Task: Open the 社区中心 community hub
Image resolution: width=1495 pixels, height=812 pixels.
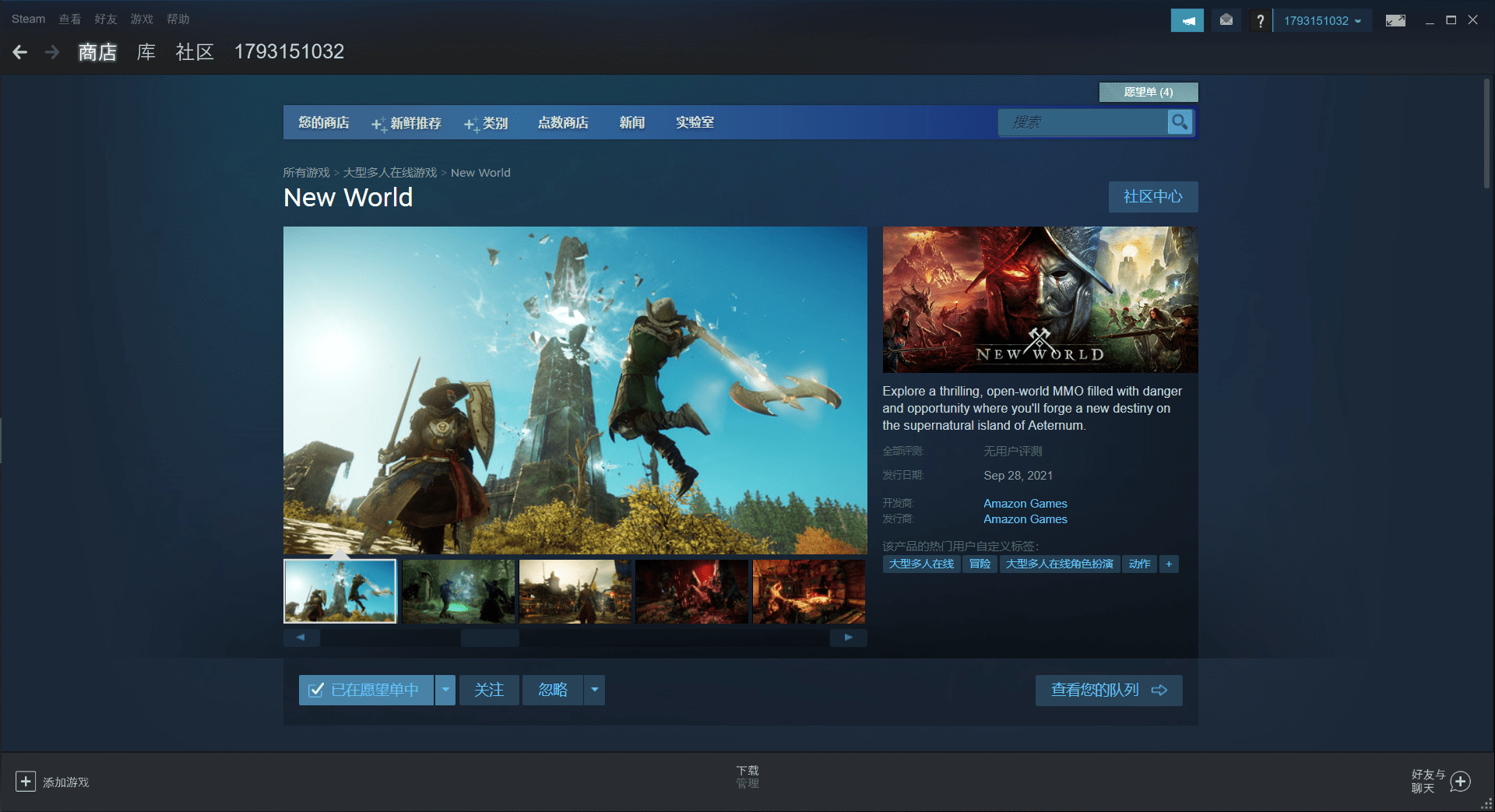Action: point(1153,197)
